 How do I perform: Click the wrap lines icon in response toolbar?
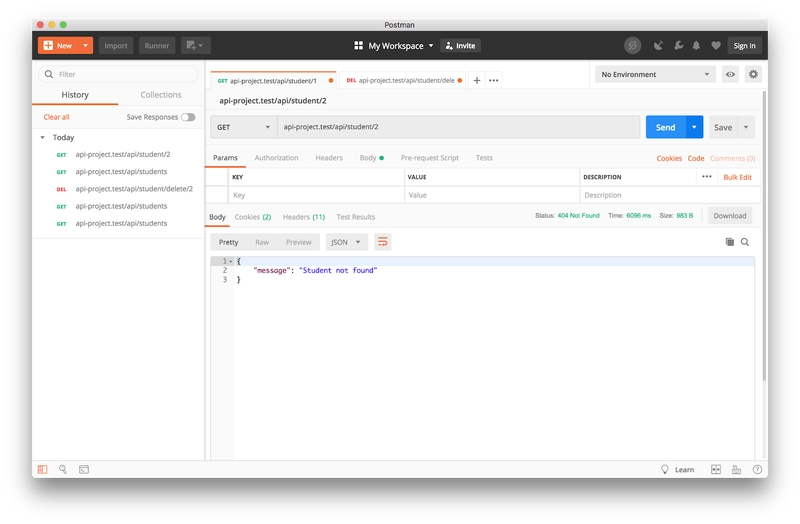(382, 242)
